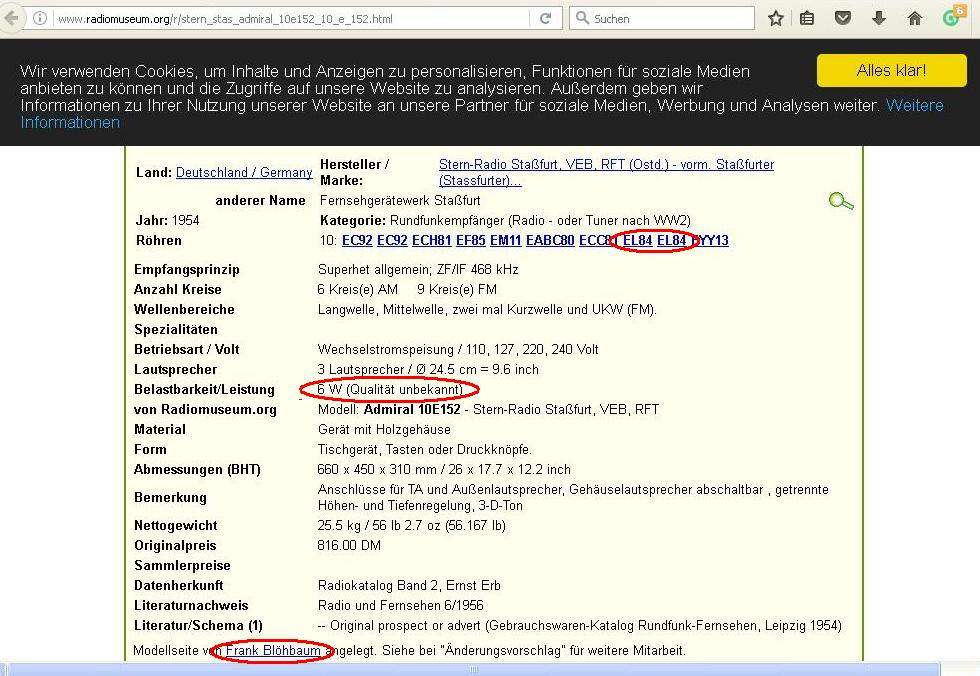Image resolution: width=980 pixels, height=676 pixels.
Task: Select the 'Radio und Fernsehen 6/1956' text
Action: 400,605
